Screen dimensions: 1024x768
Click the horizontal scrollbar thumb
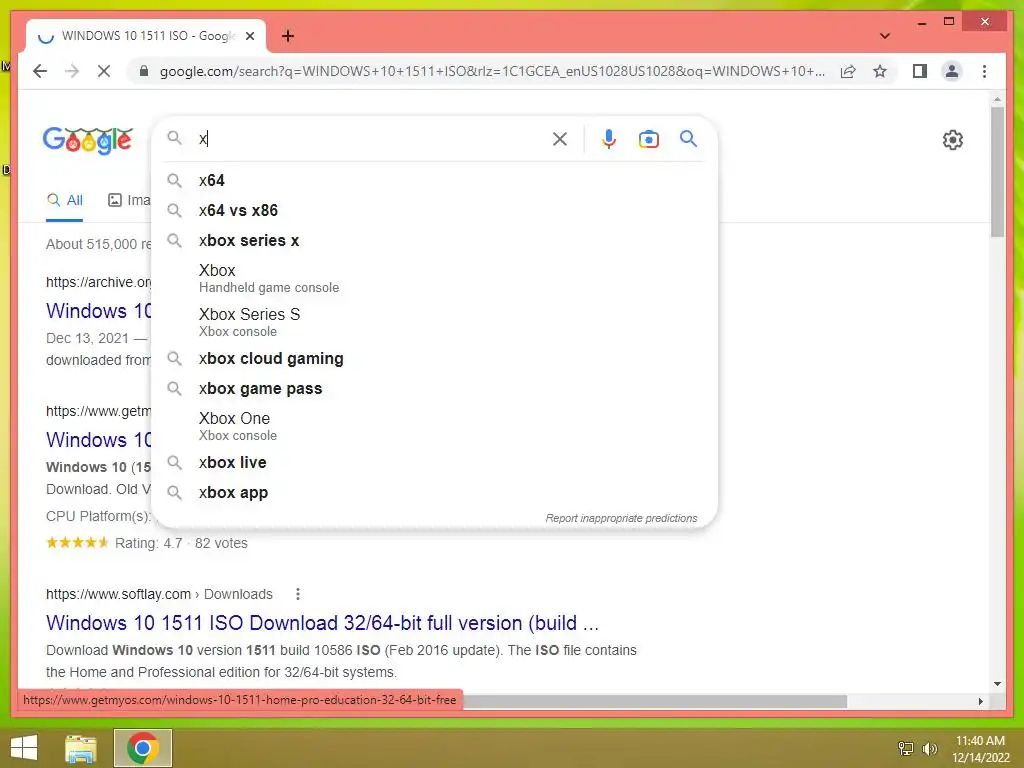[x=654, y=701]
